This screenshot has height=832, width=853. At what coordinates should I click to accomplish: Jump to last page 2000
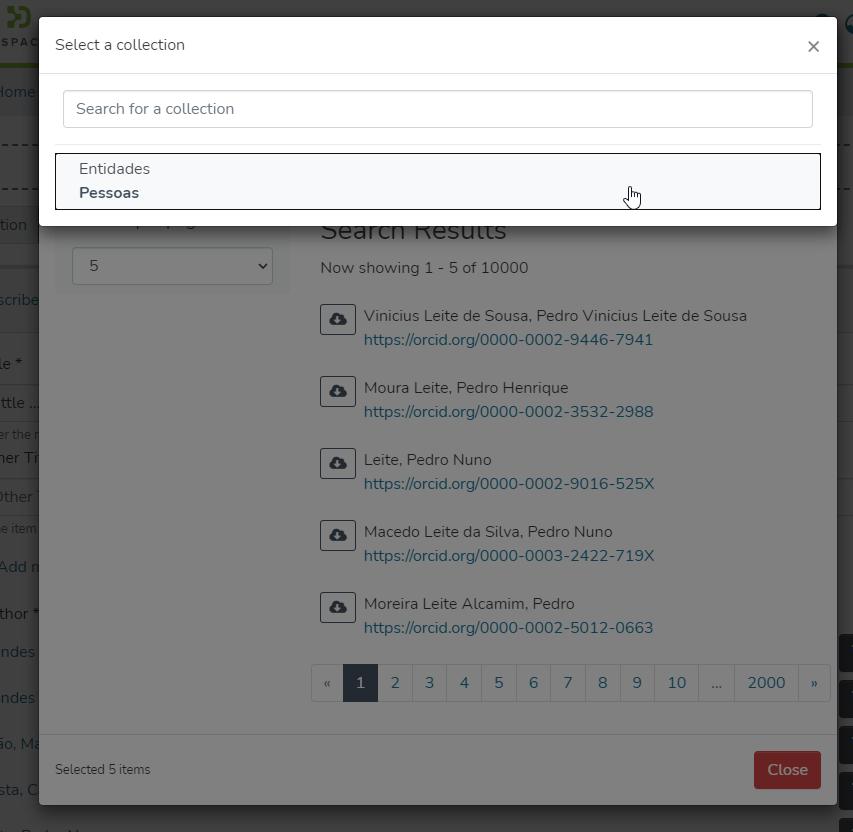pyautogui.click(x=766, y=683)
